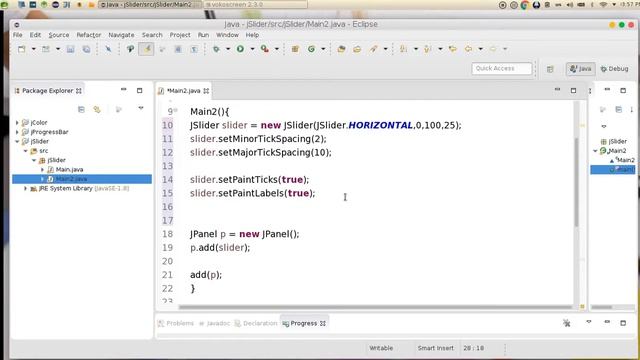Viewport: 640px width, 360px height.
Task: Expand the jProgressBar project node
Action: pos(17,132)
